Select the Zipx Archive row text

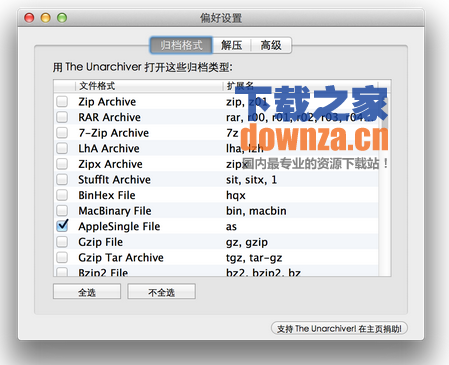[x=110, y=164]
